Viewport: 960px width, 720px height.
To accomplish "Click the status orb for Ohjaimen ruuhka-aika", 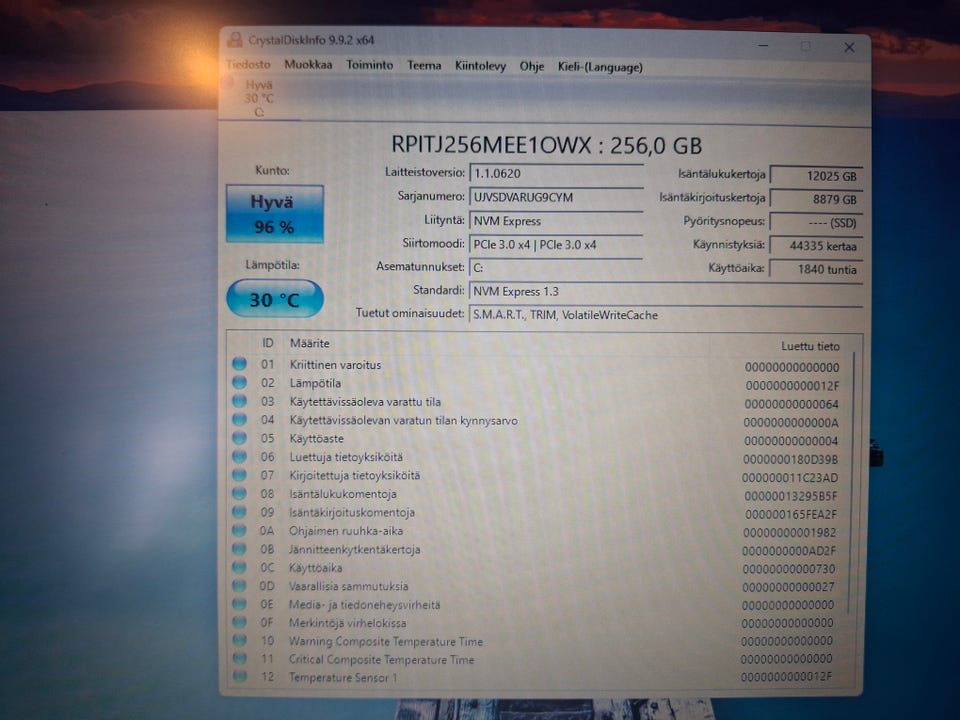I will (239, 530).
